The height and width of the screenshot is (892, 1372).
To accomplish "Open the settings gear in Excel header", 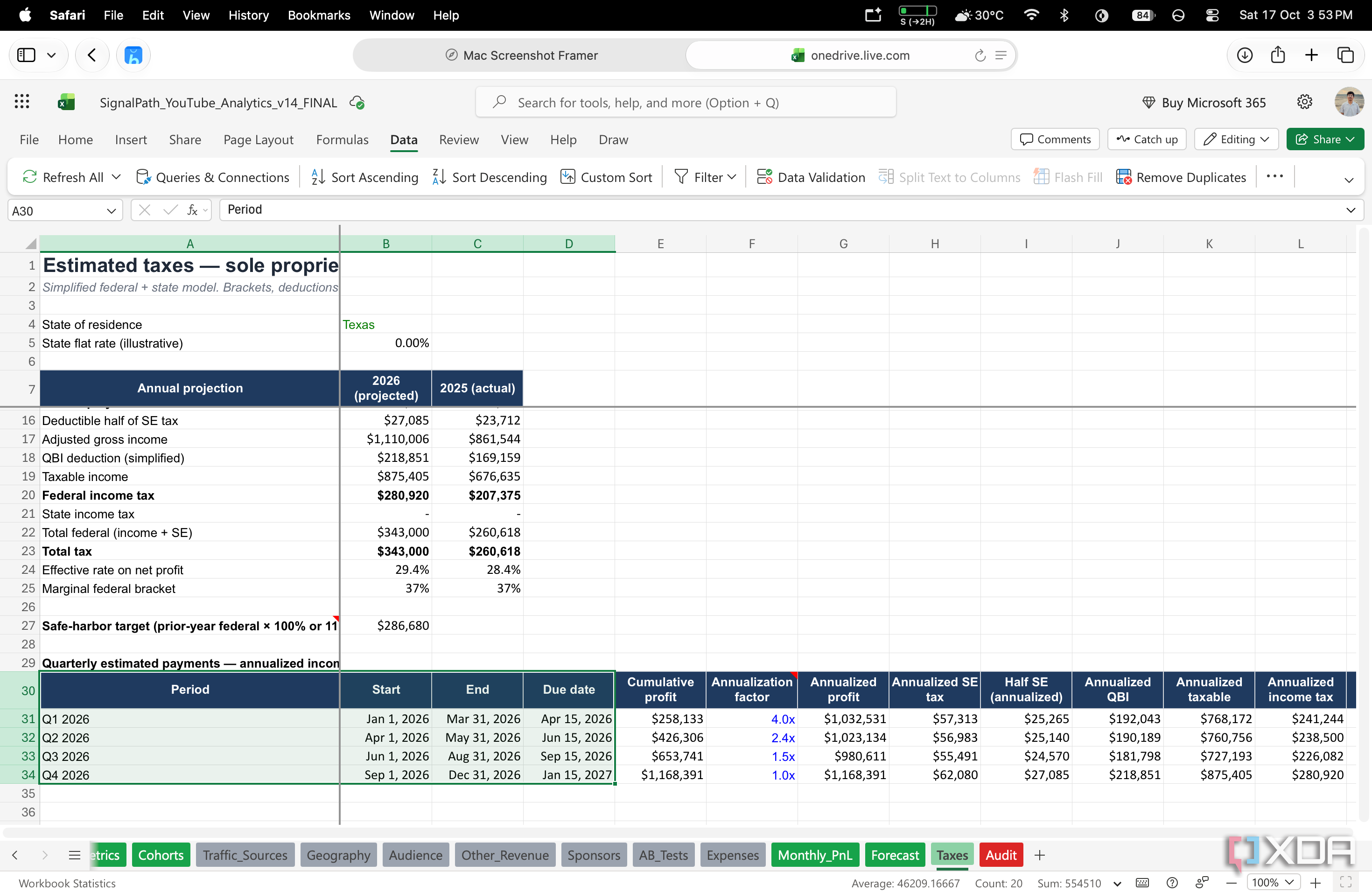I will [x=1304, y=102].
